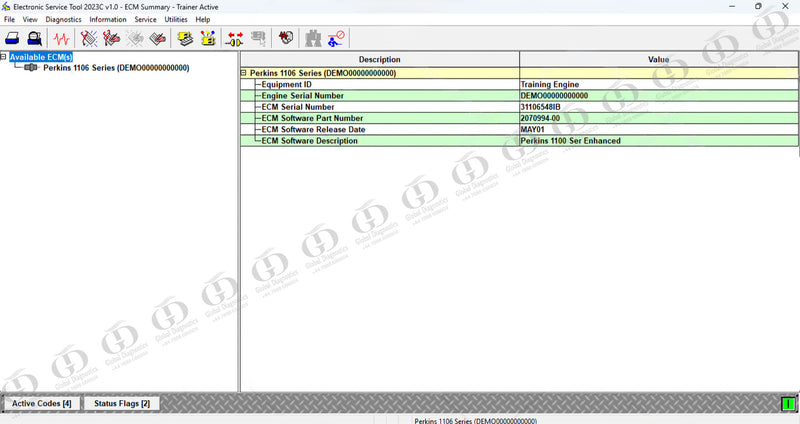Select the Engine Serial Number row
The width and height of the screenshot is (800, 424).
click(519, 95)
